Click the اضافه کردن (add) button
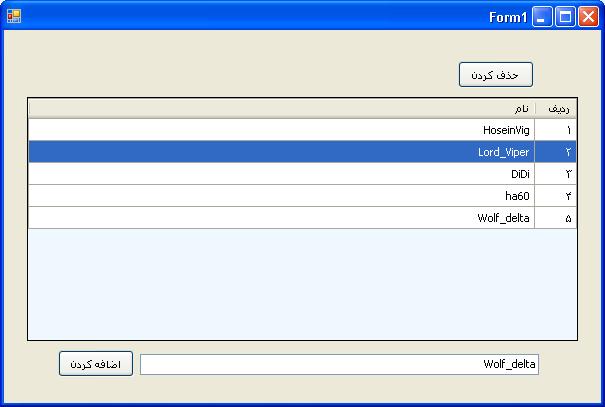The height and width of the screenshot is (407, 605). [x=96, y=363]
